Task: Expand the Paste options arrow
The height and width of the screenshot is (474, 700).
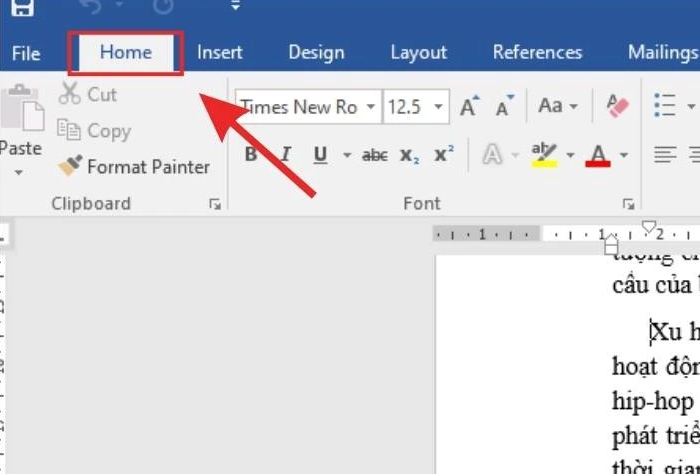Action: click(19, 172)
